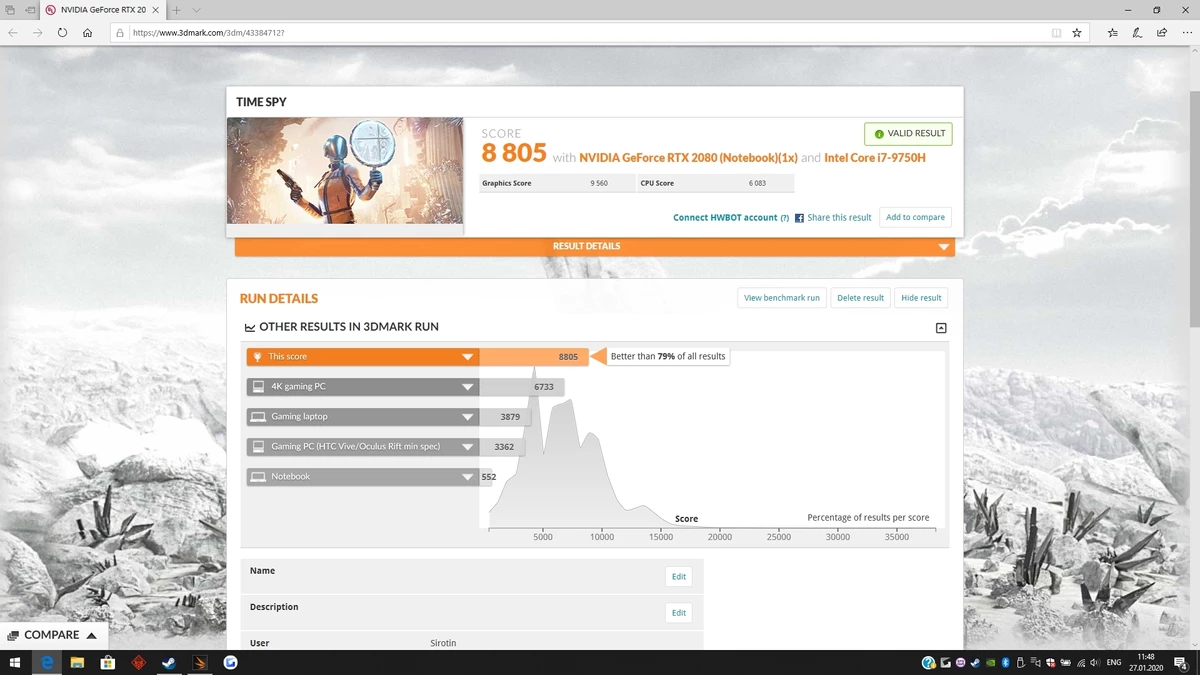Go to the browser home page
The height and width of the screenshot is (675, 1200).
pyautogui.click(x=88, y=32)
